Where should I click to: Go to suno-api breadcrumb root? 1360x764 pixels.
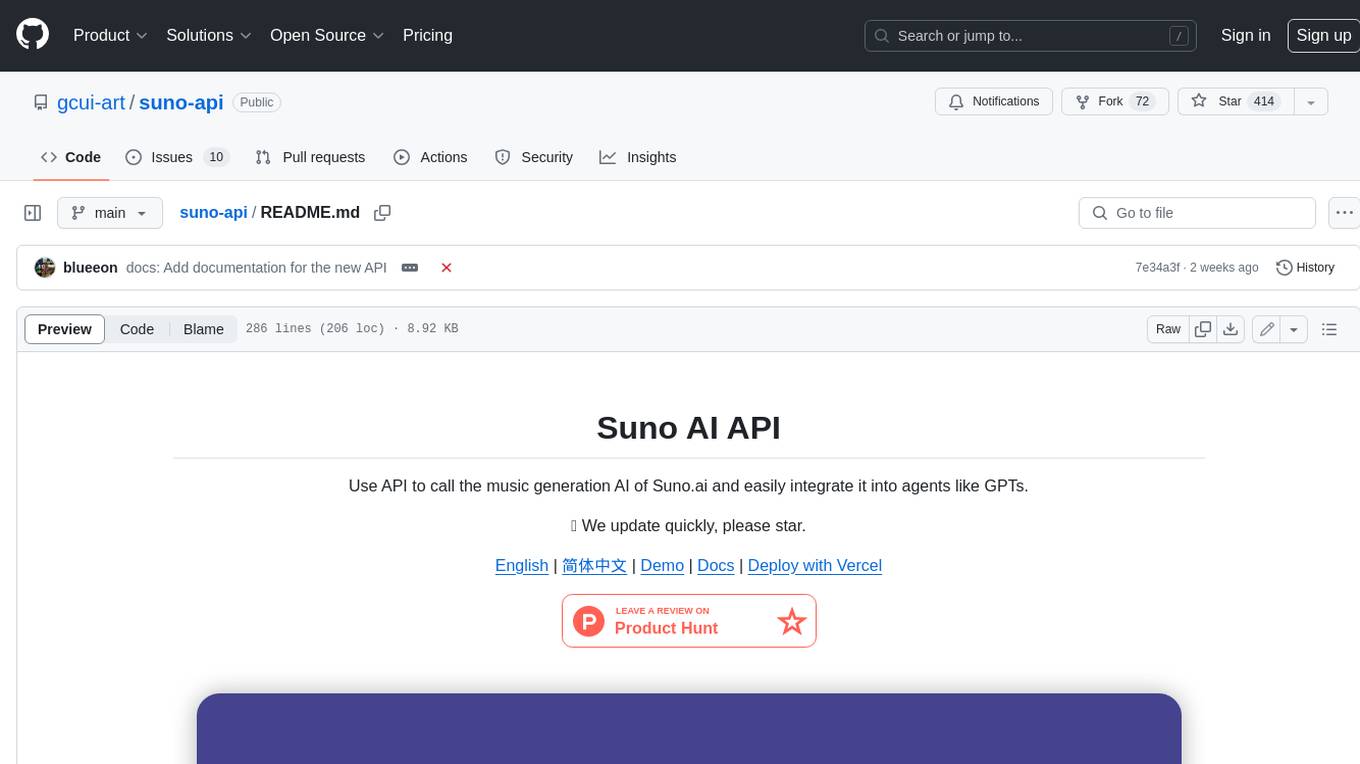coord(213,213)
